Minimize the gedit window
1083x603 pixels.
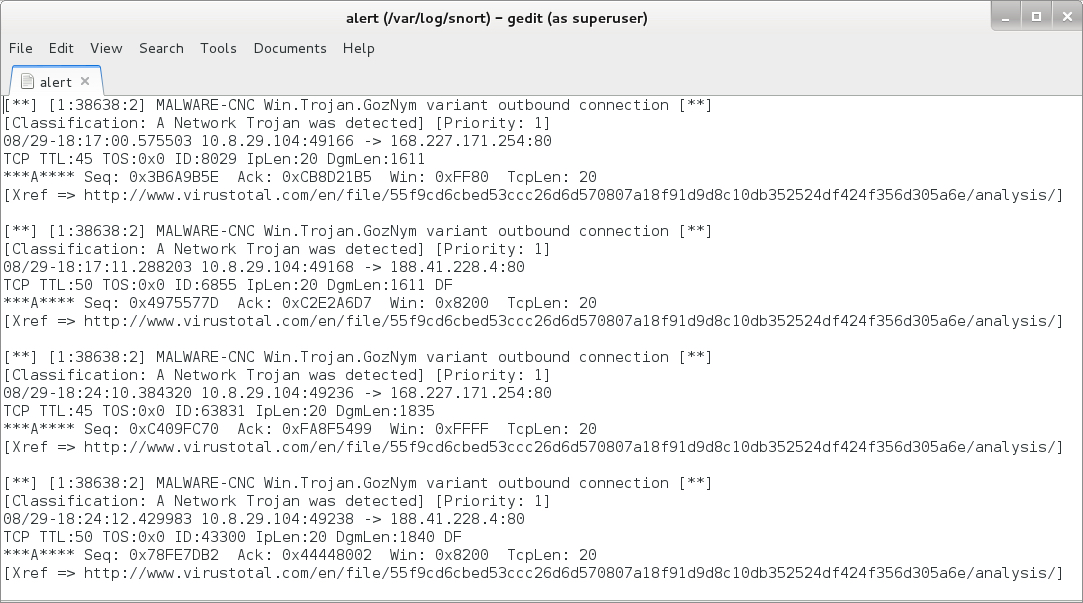pos(1010,16)
